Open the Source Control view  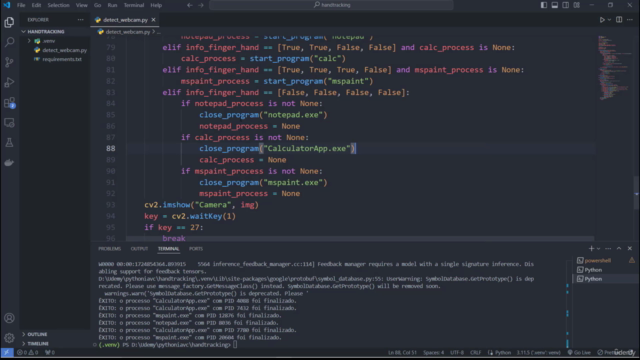pos(9,62)
